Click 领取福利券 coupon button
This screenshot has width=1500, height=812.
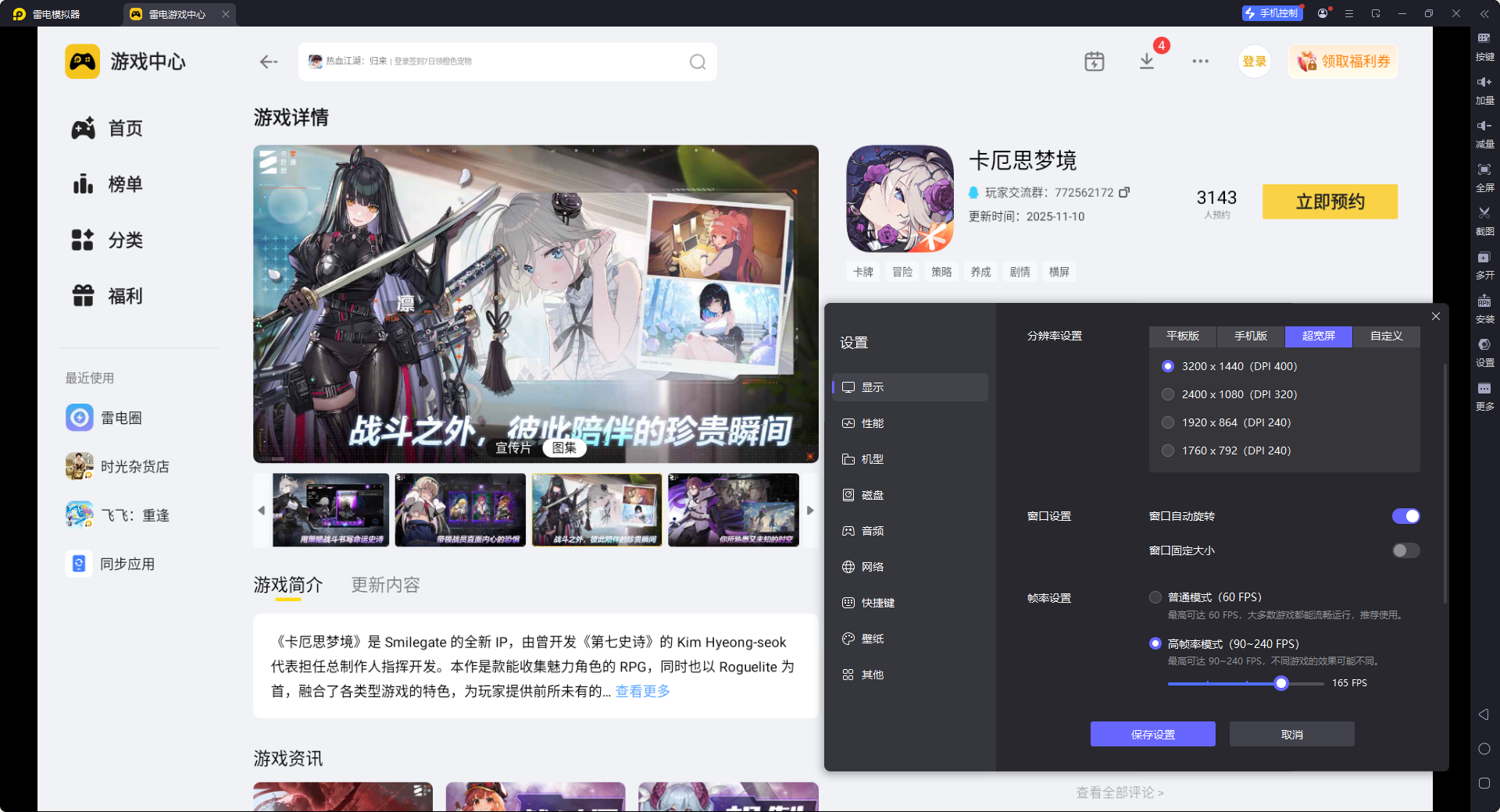[1344, 61]
